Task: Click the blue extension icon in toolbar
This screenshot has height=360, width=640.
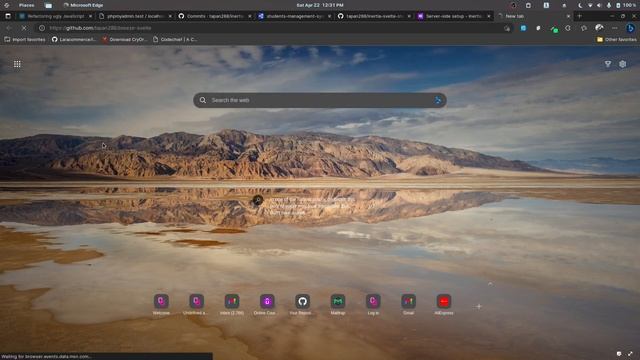Action: tap(523, 28)
